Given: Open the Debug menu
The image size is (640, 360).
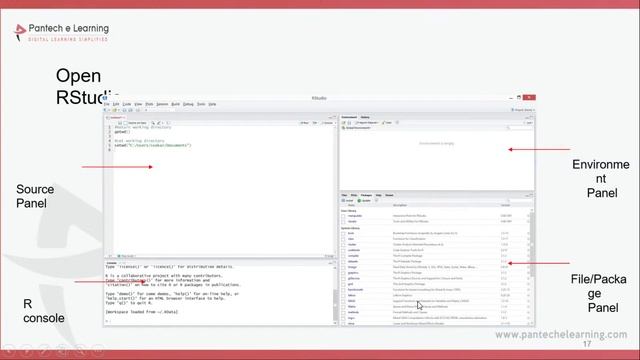Looking at the screenshot, I should 188,104.
